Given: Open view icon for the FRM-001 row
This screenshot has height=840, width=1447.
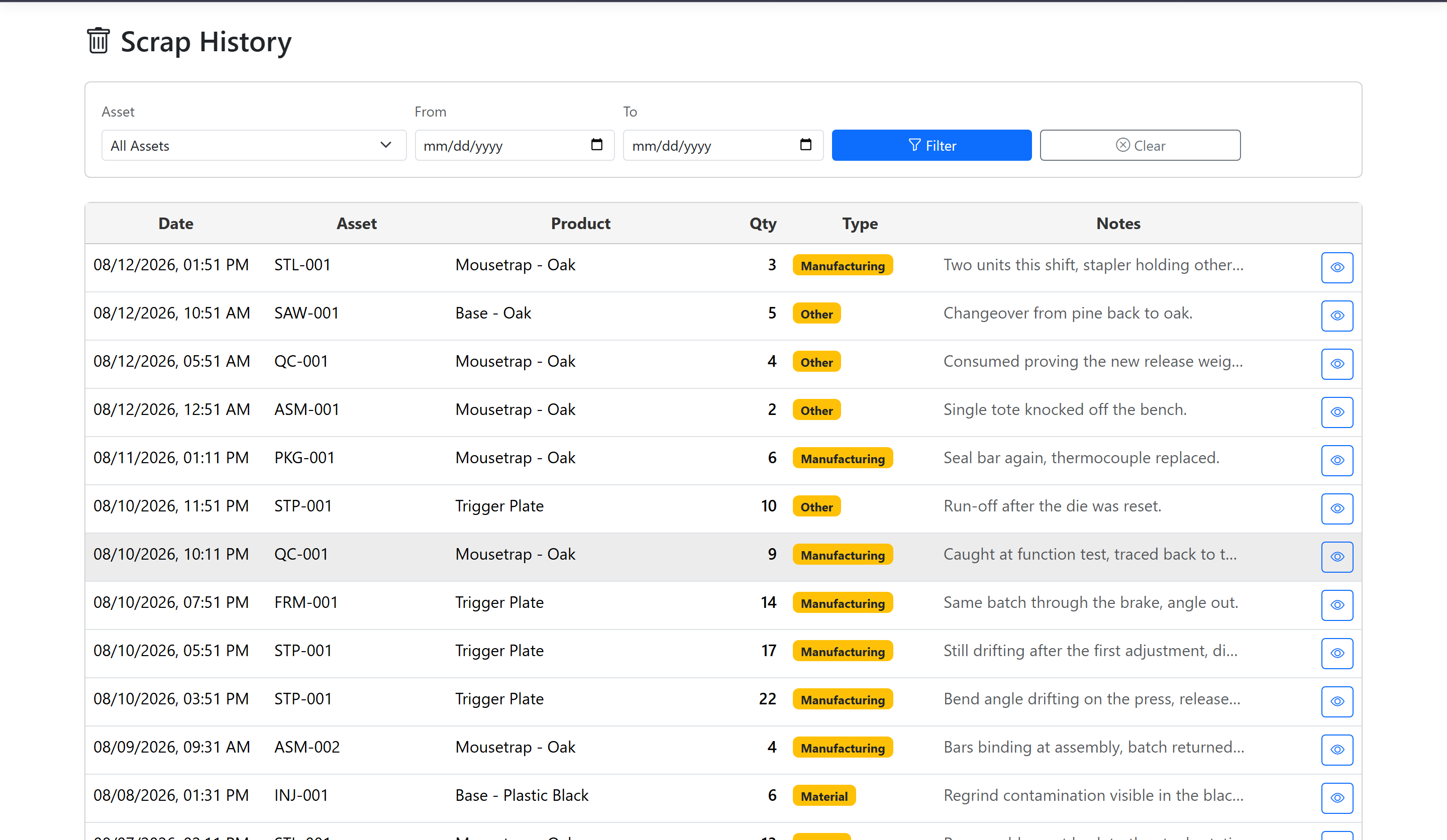Looking at the screenshot, I should pos(1337,605).
